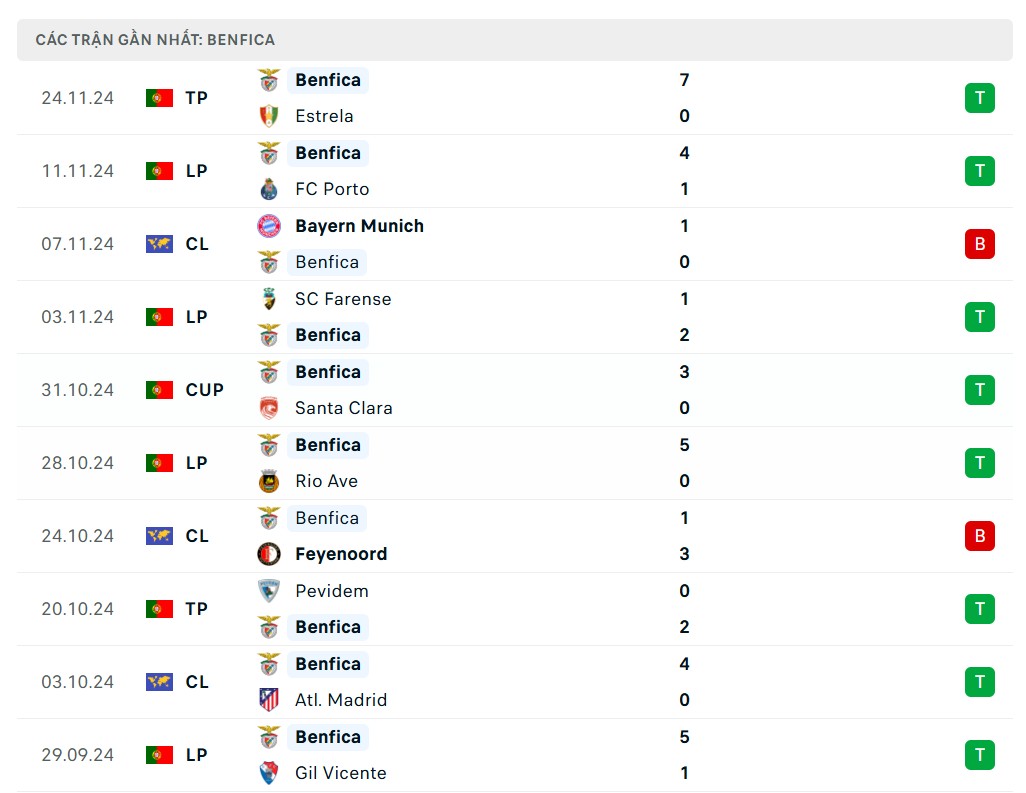The width and height of the screenshot is (1026, 793).
Task: Select the Pevidem club logo
Action: tap(268, 591)
